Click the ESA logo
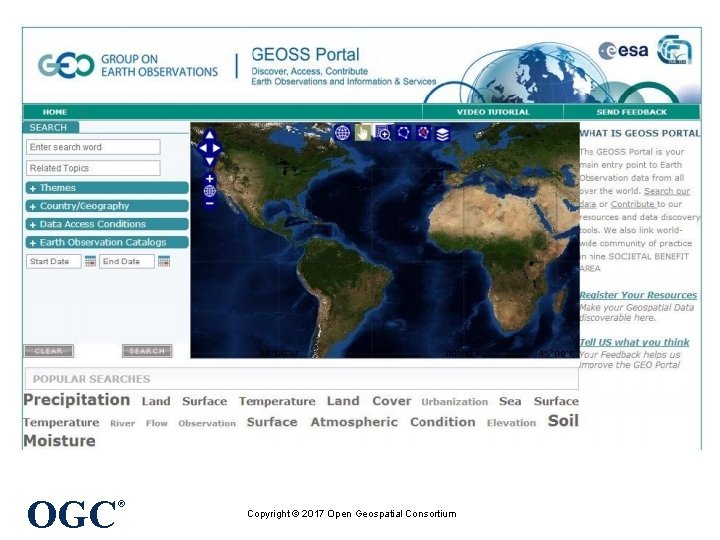720x540 pixels. (x=623, y=51)
